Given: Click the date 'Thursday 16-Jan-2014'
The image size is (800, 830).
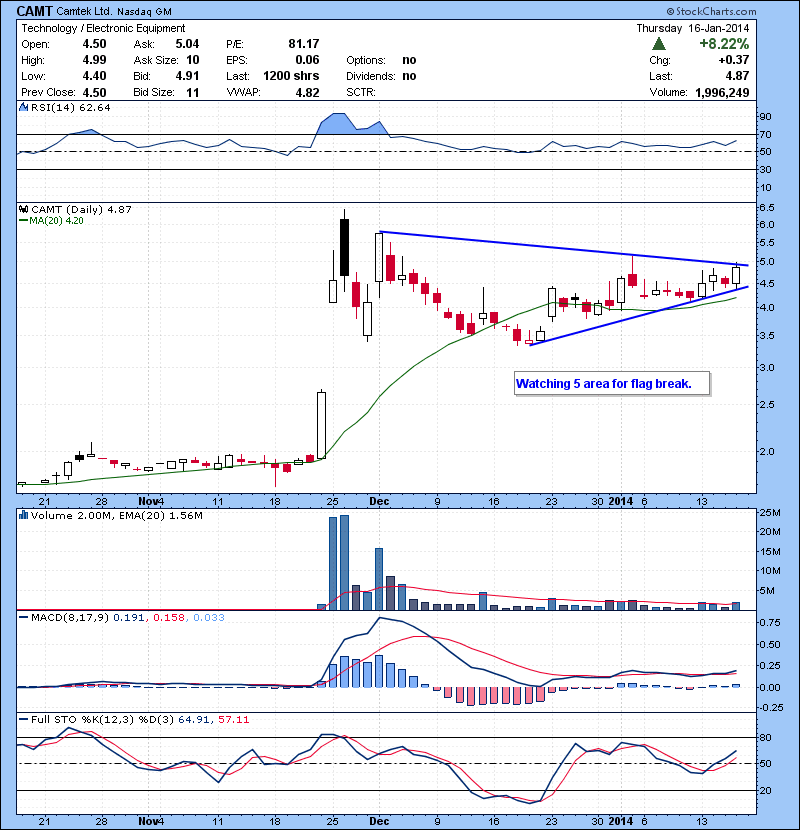Looking at the screenshot, I should (x=693, y=28).
